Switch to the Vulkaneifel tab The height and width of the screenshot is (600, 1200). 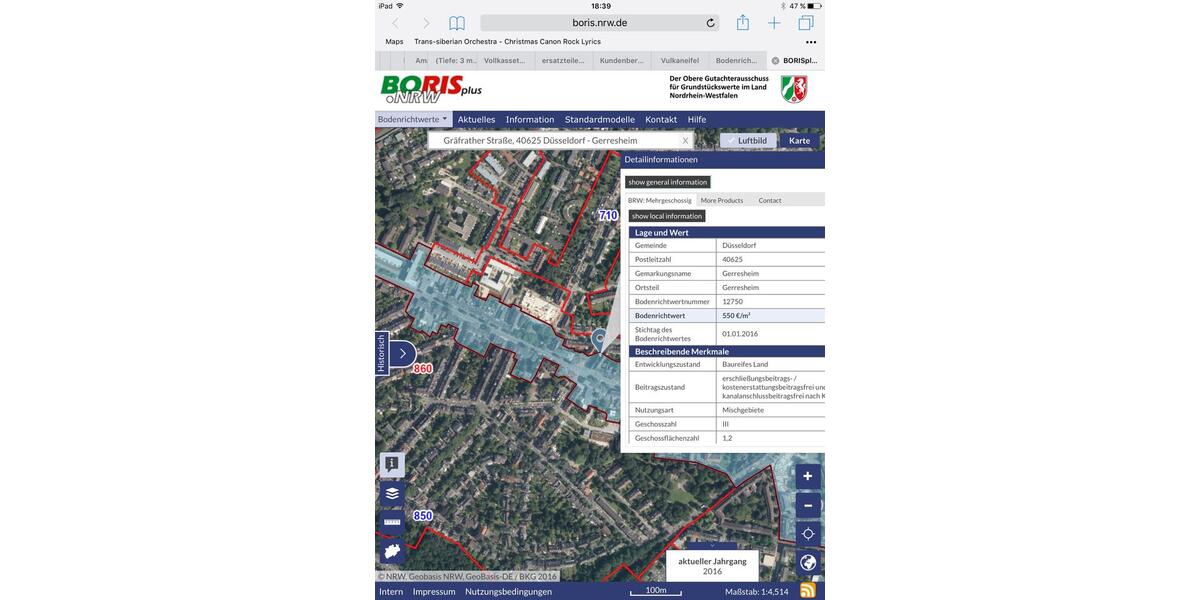pyautogui.click(x=680, y=61)
